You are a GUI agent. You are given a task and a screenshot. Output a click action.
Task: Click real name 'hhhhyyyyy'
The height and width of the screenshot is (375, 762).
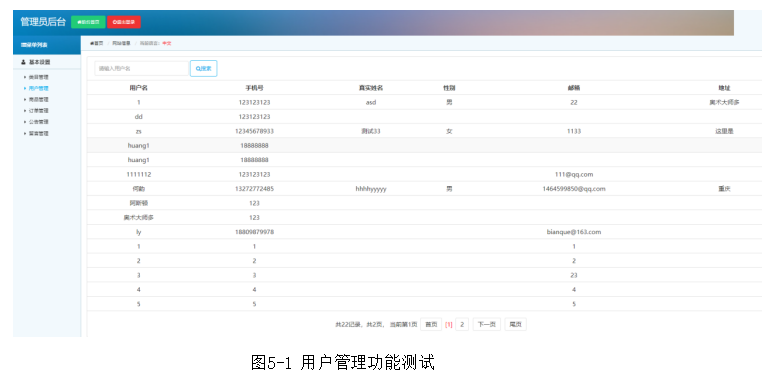pyautogui.click(x=371, y=189)
